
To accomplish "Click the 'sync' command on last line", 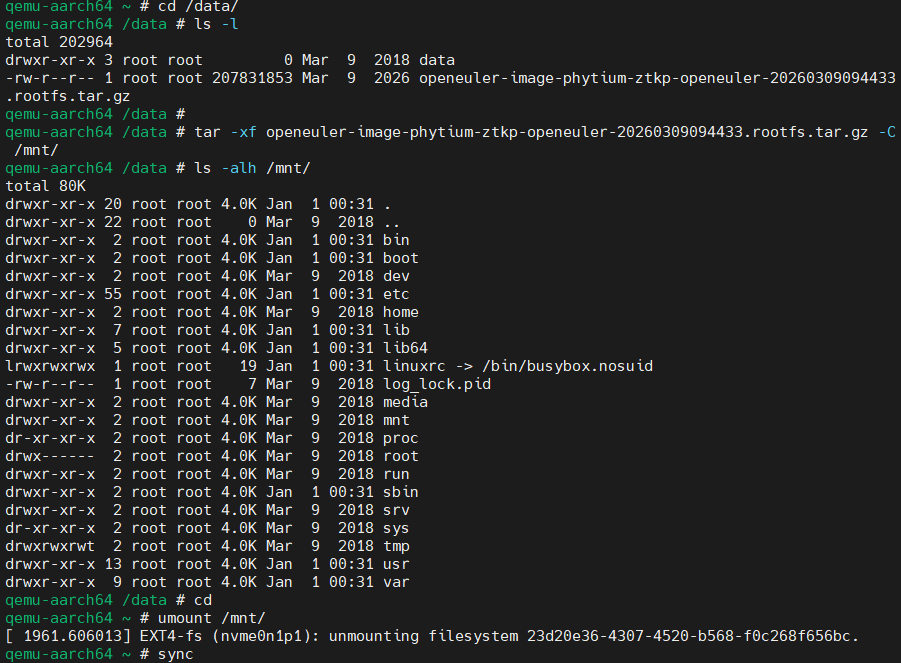I will pos(175,654).
